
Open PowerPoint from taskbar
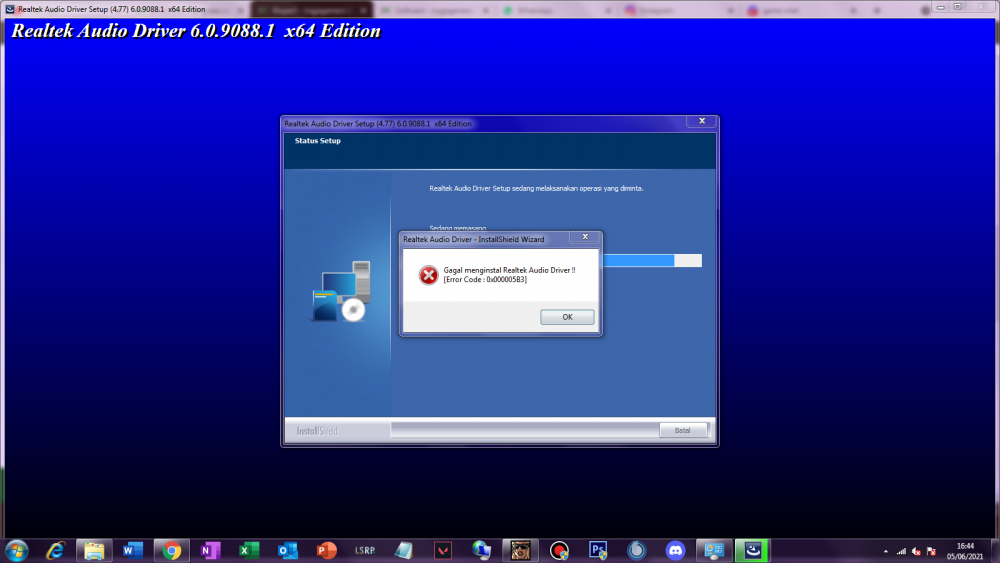point(327,550)
